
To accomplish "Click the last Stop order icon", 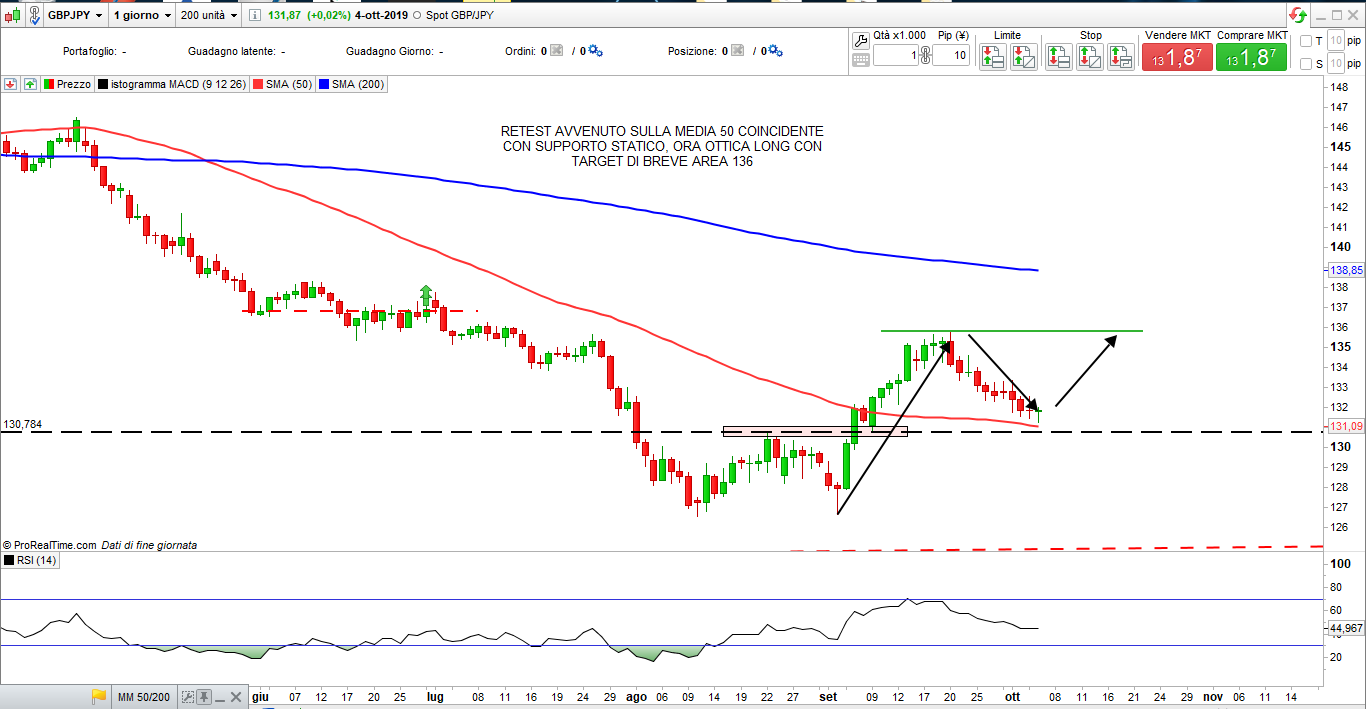I will (1120, 57).
